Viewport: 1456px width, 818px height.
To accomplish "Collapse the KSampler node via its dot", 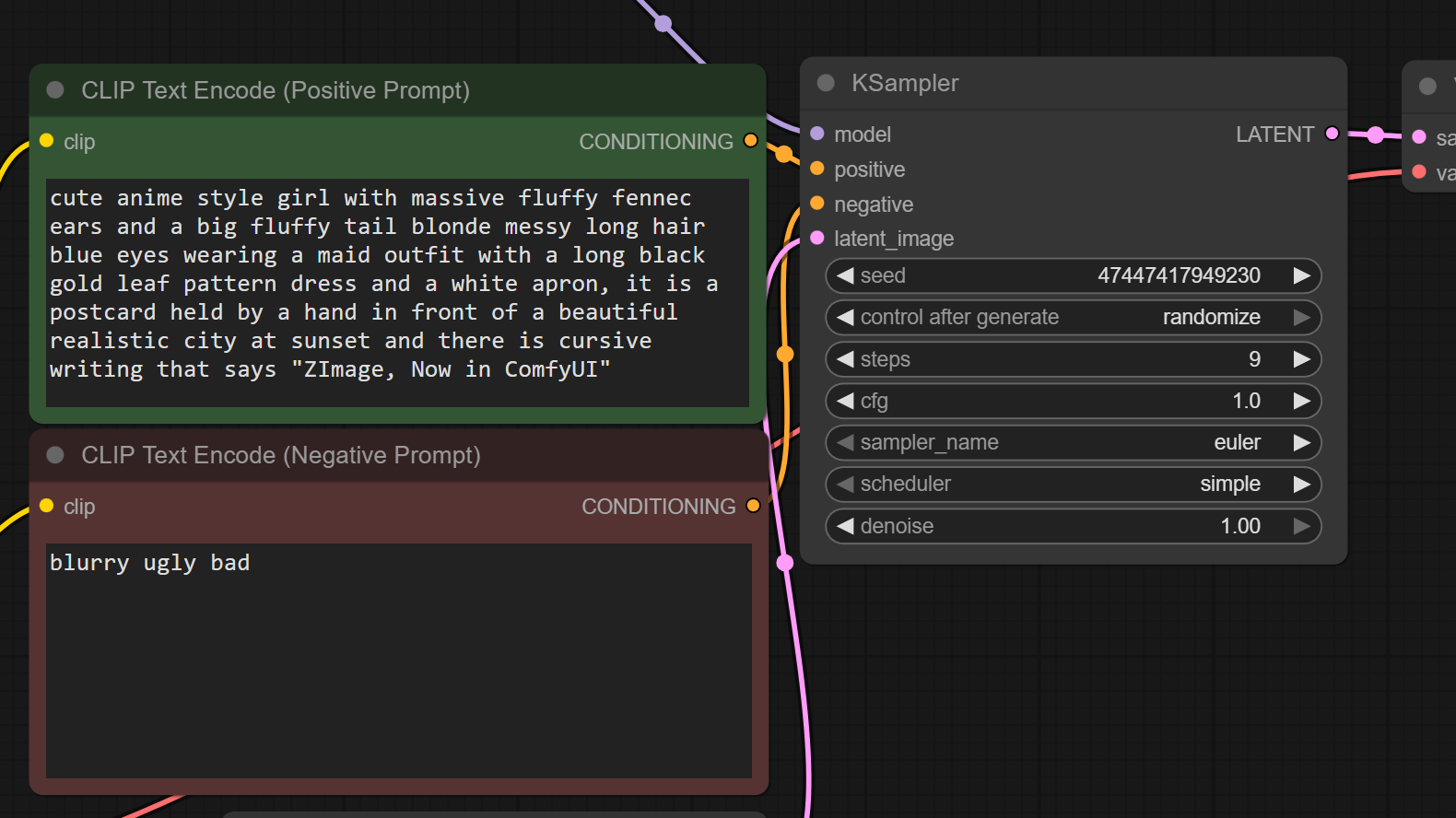I will pyautogui.click(x=826, y=83).
